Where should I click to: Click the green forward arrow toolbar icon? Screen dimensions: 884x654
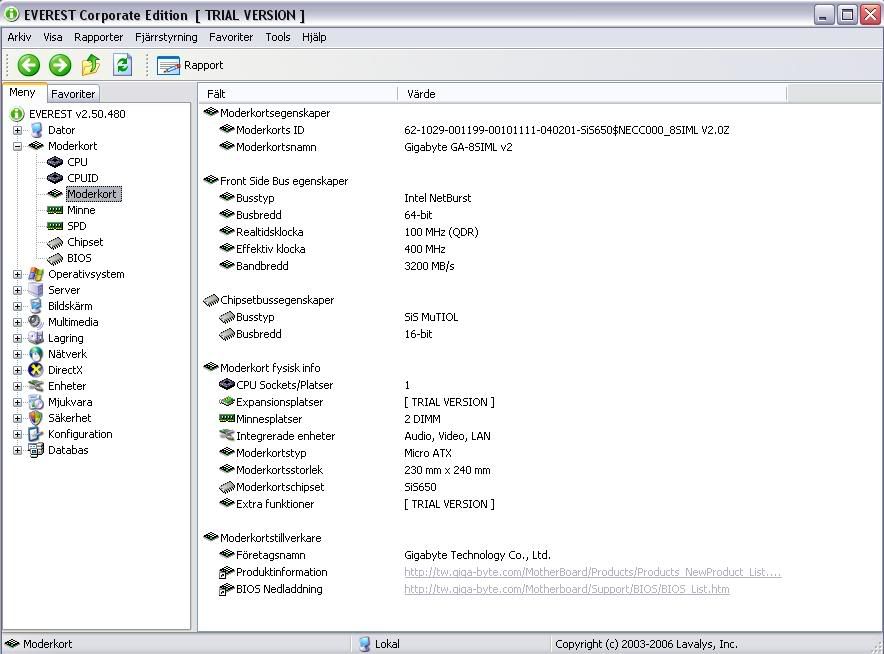(60, 65)
